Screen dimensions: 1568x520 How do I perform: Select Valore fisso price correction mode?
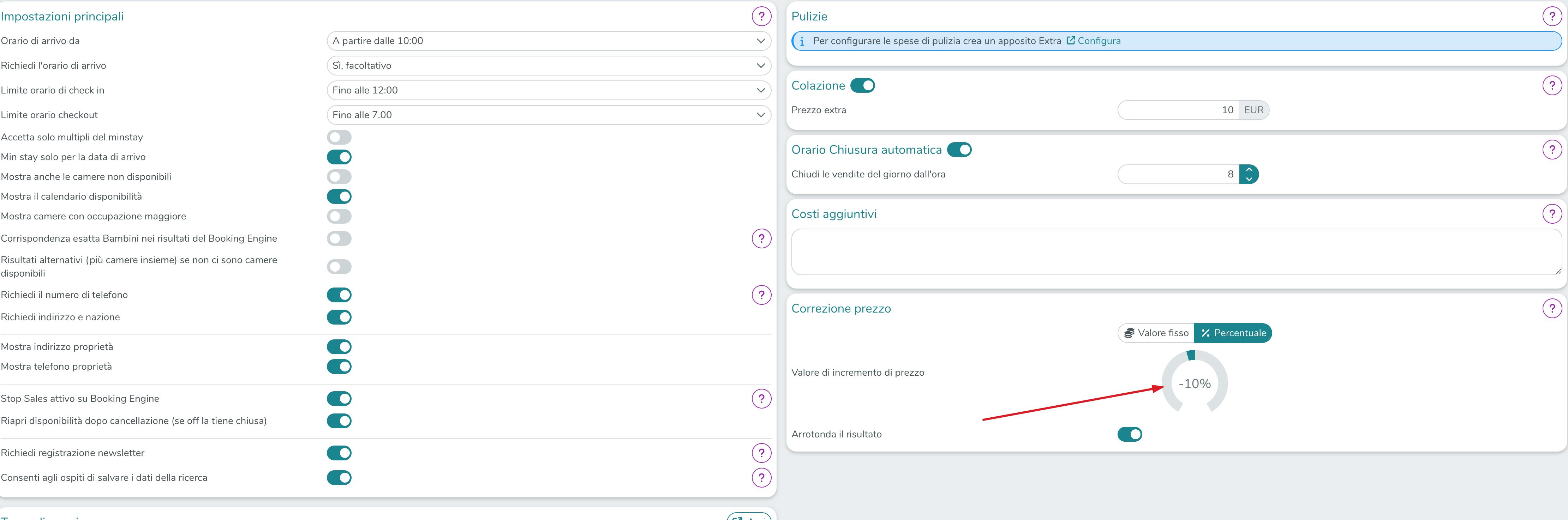(1156, 333)
